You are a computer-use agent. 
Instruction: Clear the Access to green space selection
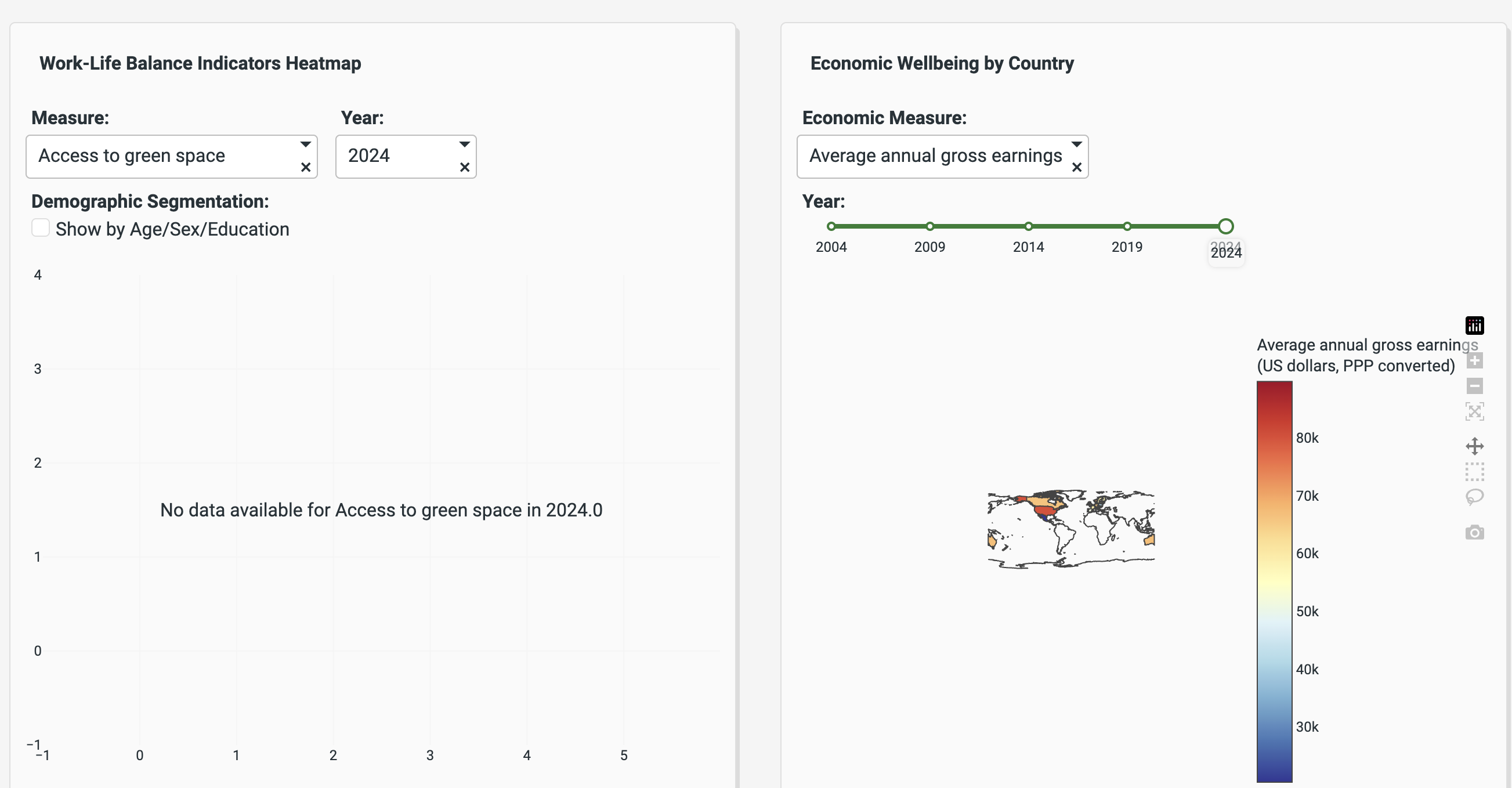305,167
